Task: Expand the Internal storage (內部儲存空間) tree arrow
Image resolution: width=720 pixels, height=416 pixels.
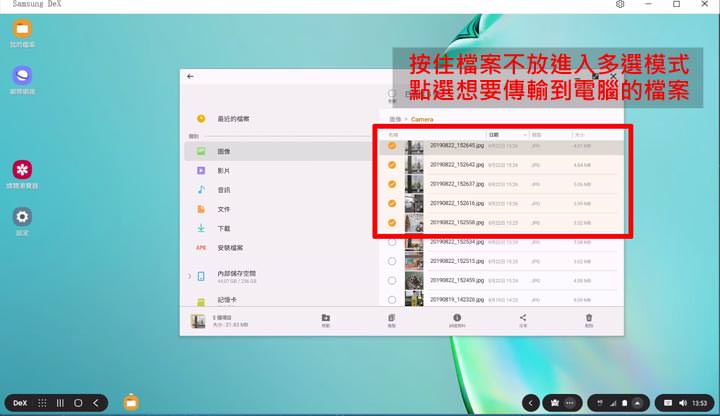Action: click(x=189, y=276)
